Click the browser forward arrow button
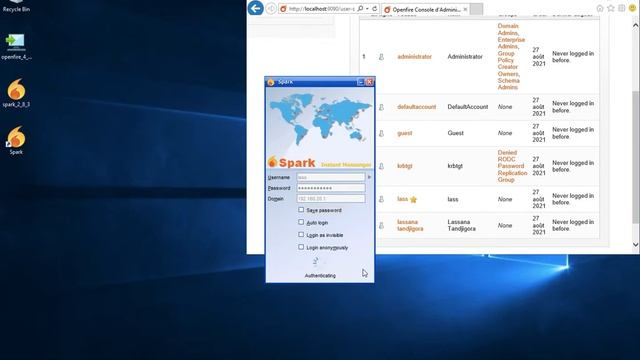 271,9
